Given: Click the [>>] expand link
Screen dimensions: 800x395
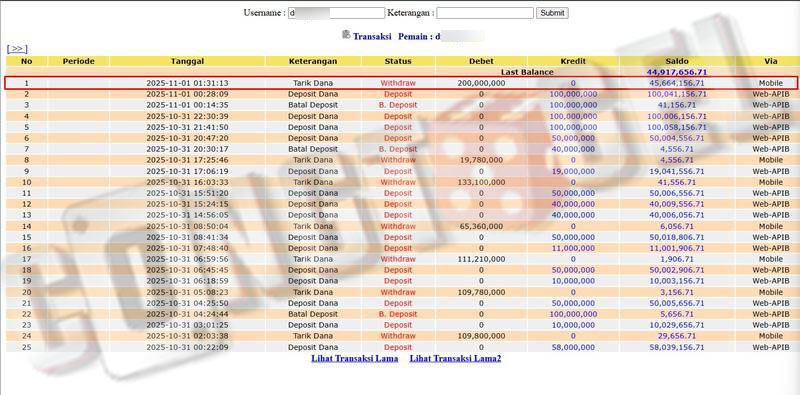Looking at the screenshot, I should [x=17, y=49].
